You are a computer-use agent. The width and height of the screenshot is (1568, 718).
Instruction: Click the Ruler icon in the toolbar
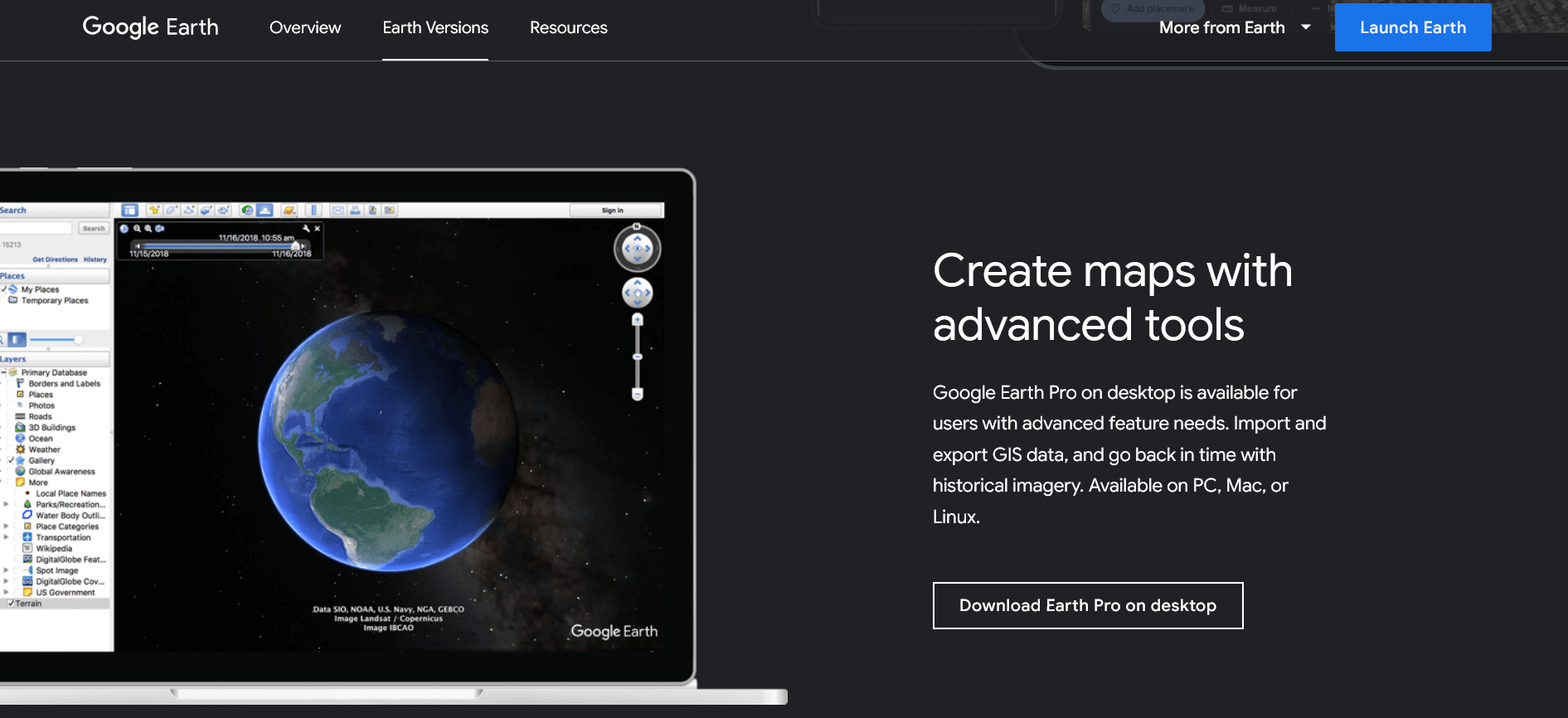click(x=313, y=211)
